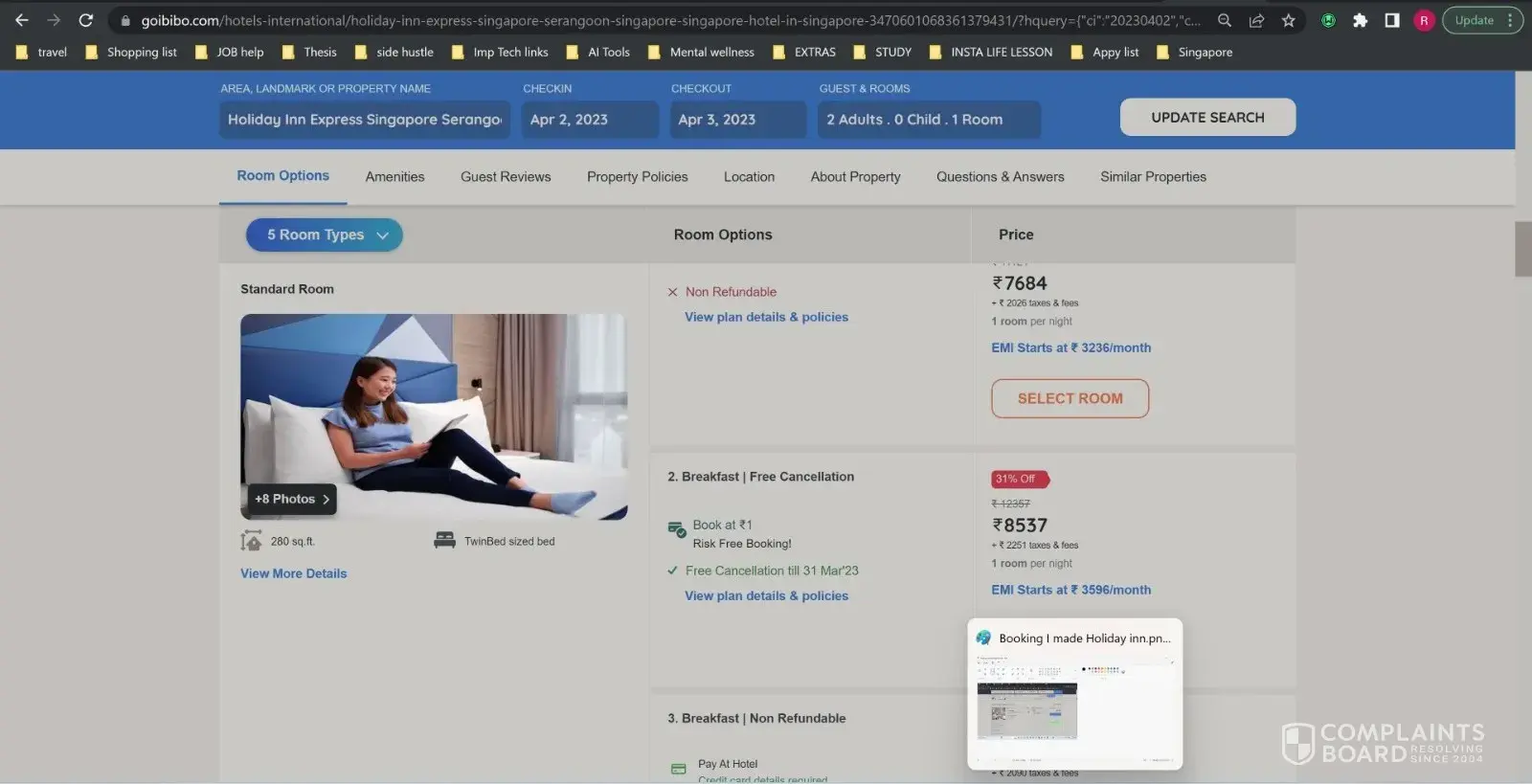The image size is (1532, 784).
Task: Click the share page icon in address bar
Action: (1256, 20)
